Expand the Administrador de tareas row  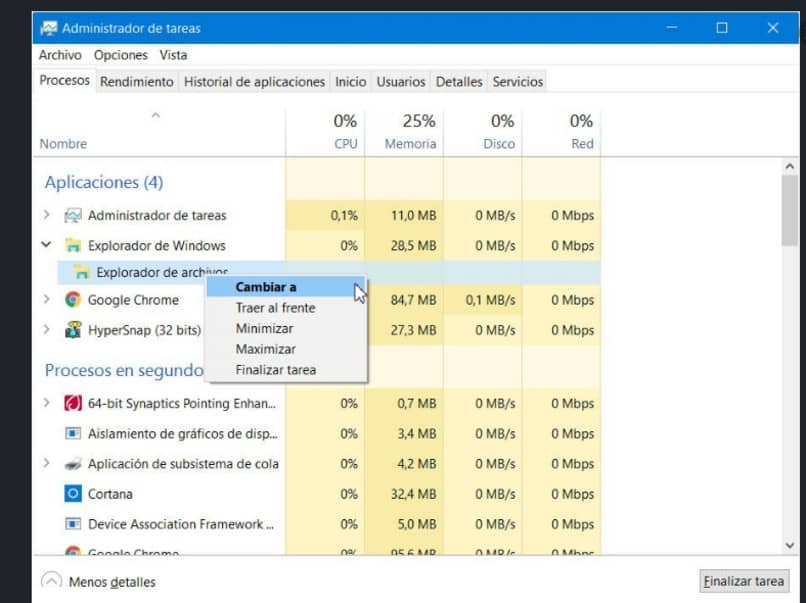(x=46, y=215)
